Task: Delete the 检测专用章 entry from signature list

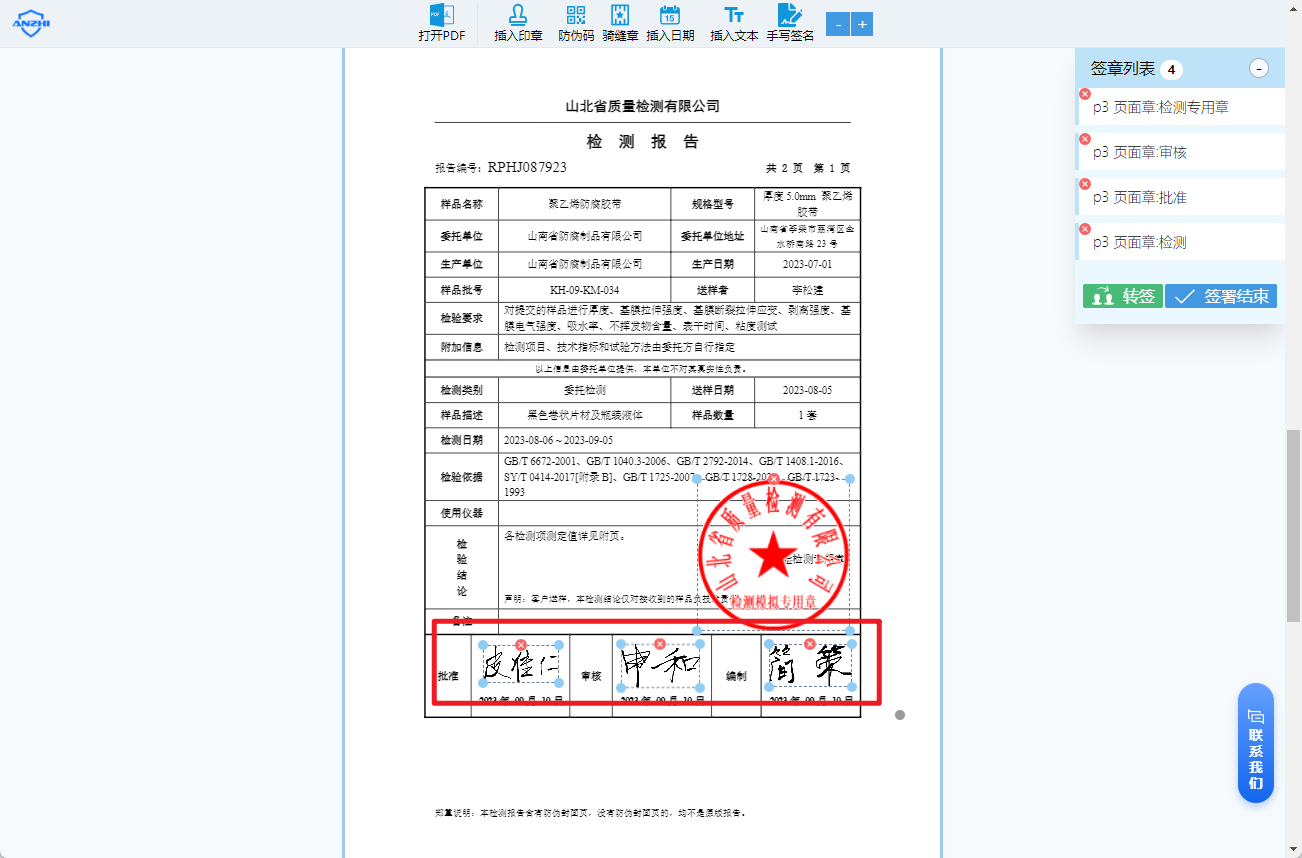Action: pyautogui.click(x=1084, y=92)
